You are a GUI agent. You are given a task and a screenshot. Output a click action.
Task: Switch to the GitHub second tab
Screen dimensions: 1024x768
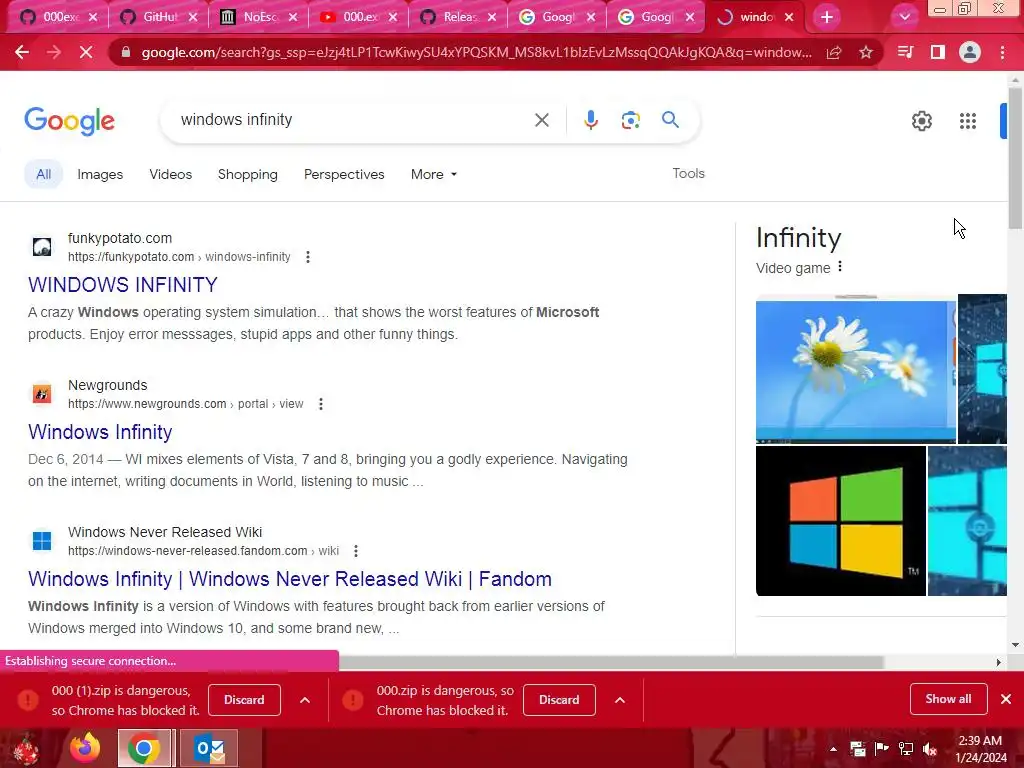[157, 17]
